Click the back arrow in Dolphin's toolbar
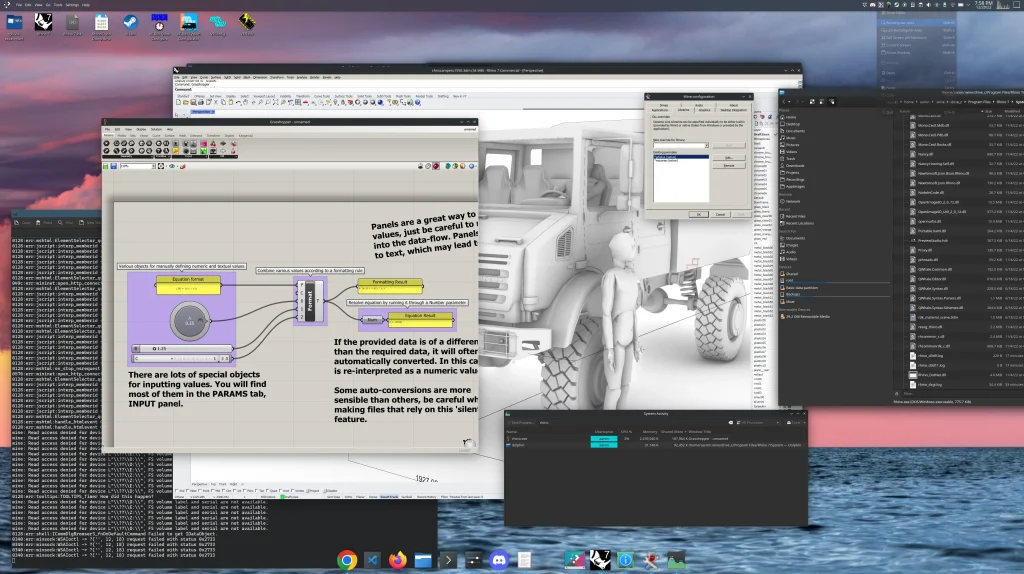The height and width of the screenshot is (574, 1024). click(x=784, y=101)
